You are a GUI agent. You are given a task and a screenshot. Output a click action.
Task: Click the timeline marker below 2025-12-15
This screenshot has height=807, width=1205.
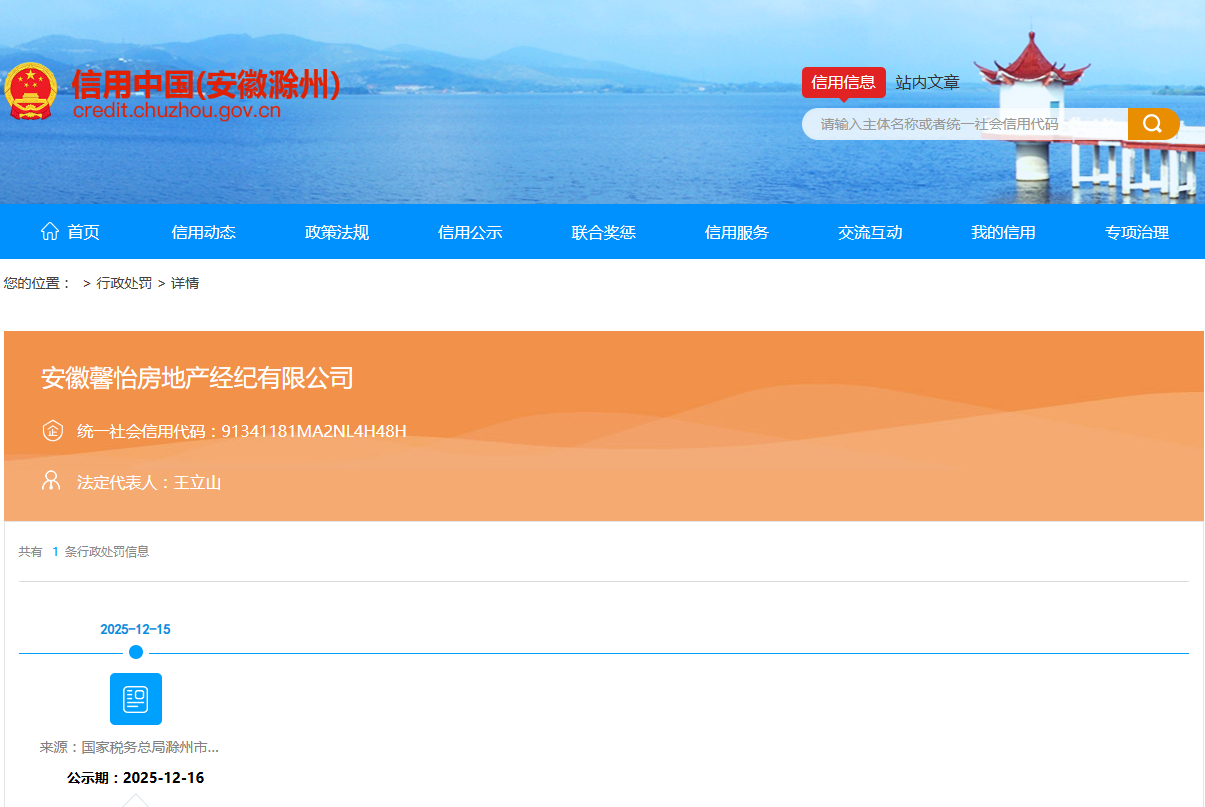135,652
